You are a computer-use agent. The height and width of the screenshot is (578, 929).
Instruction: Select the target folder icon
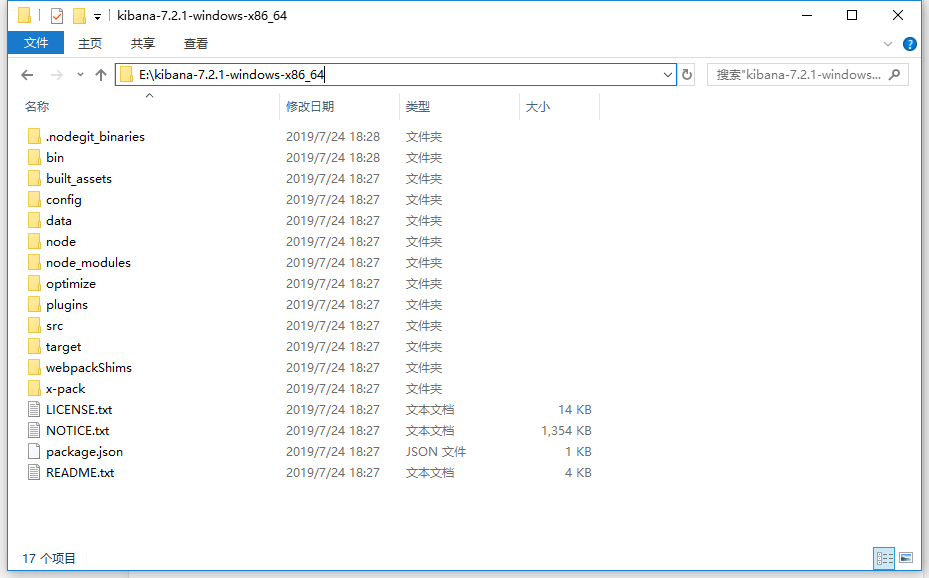[x=34, y=347]
